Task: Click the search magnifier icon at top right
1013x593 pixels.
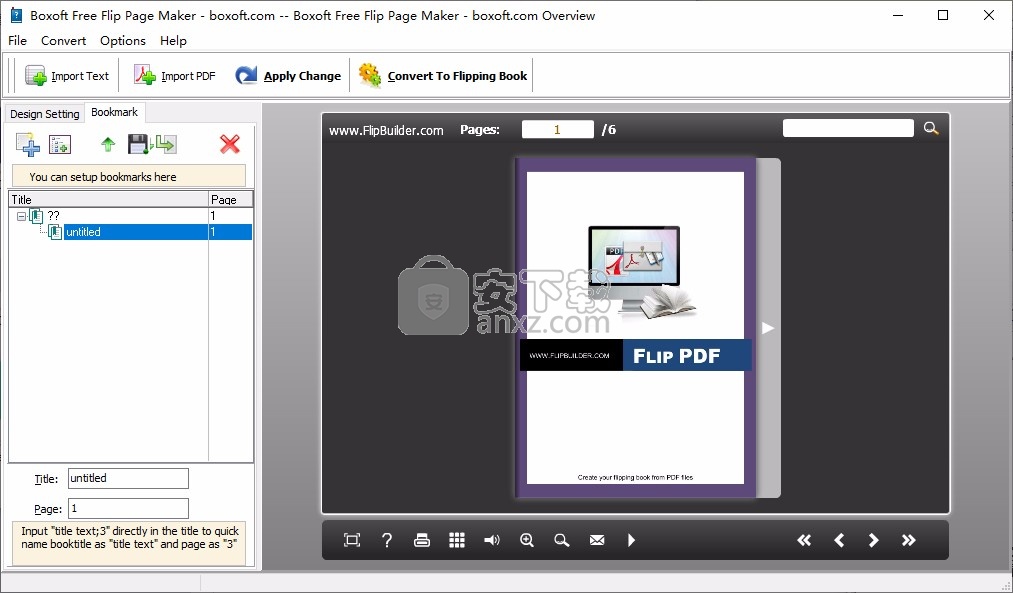Action: [931, 128]
